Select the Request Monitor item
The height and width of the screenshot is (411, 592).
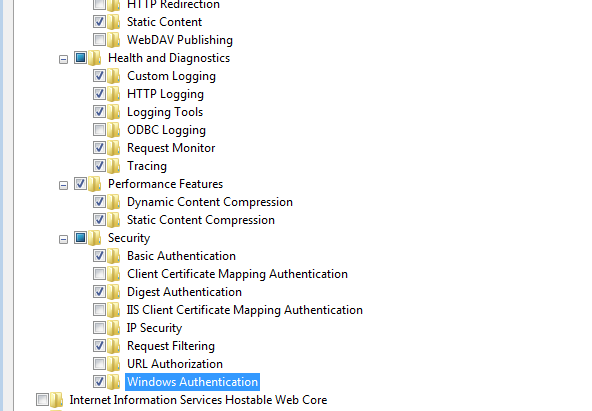click(171, 148)
